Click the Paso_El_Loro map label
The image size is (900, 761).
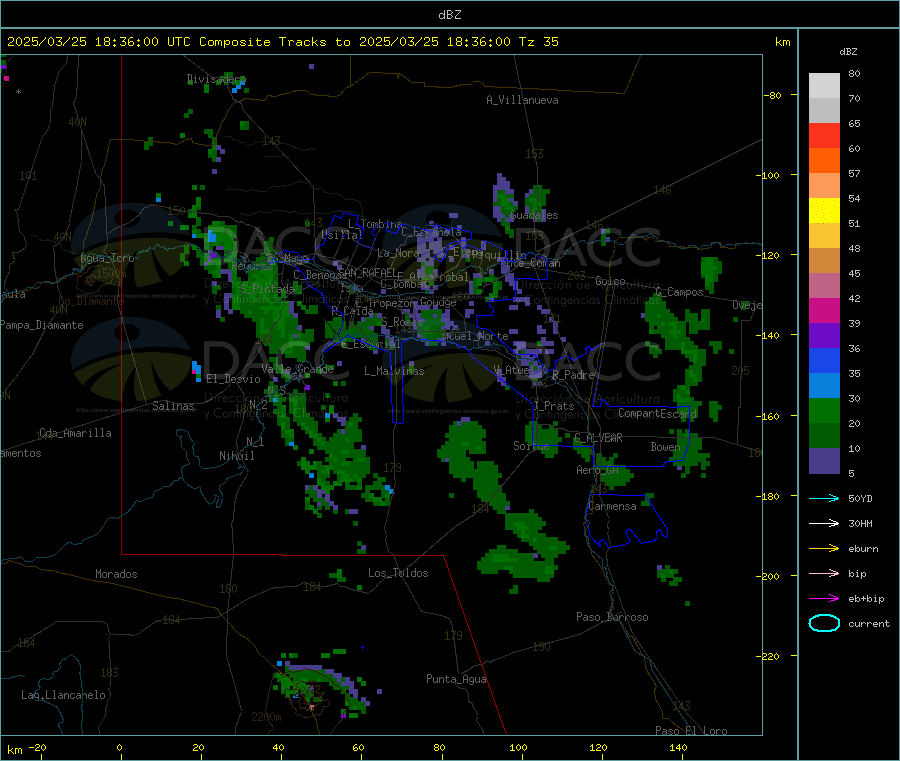691,731
